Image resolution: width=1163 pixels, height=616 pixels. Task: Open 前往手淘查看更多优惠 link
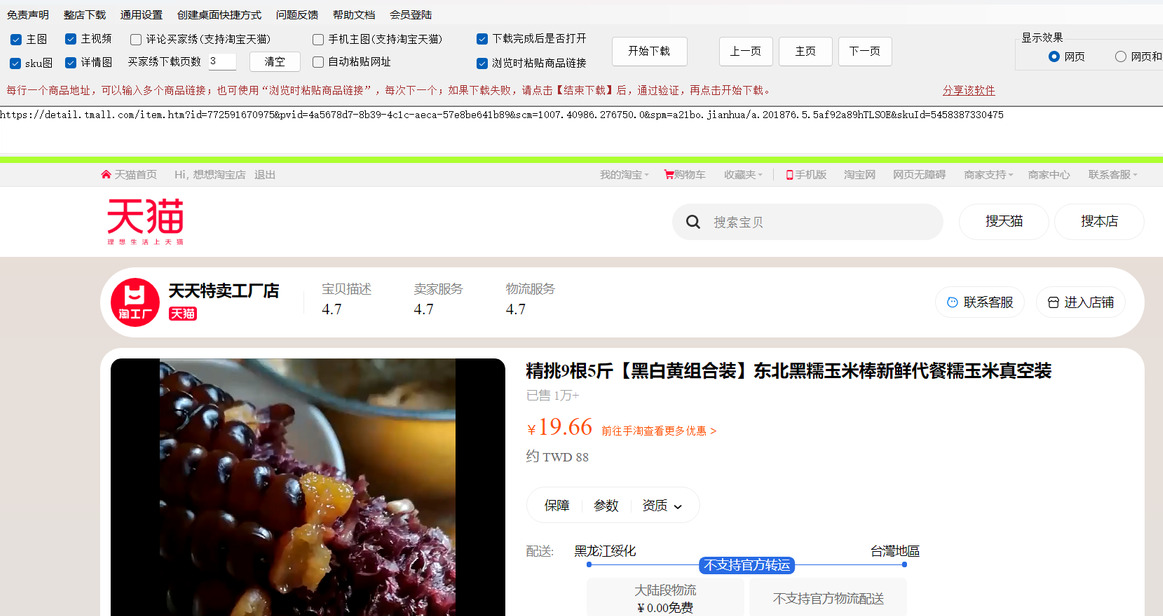pos(659,431)
